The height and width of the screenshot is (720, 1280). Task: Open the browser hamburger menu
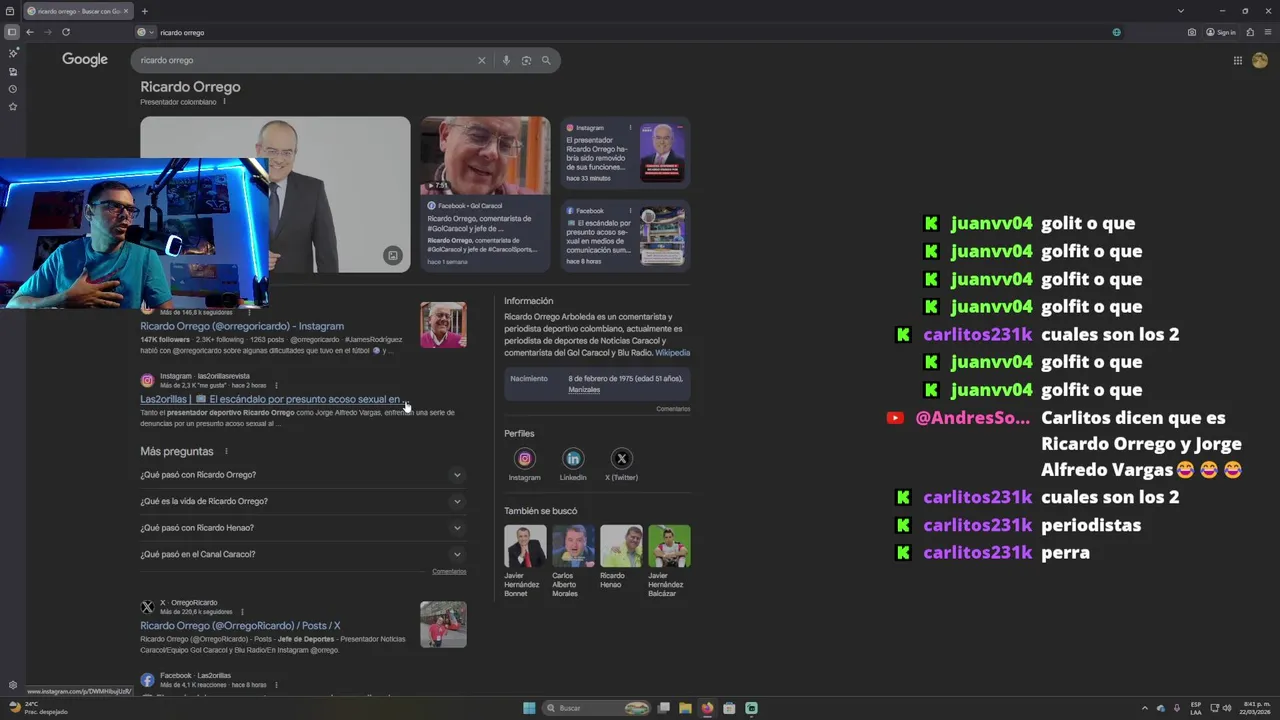pyautogui.click(x=1267, y=32)
